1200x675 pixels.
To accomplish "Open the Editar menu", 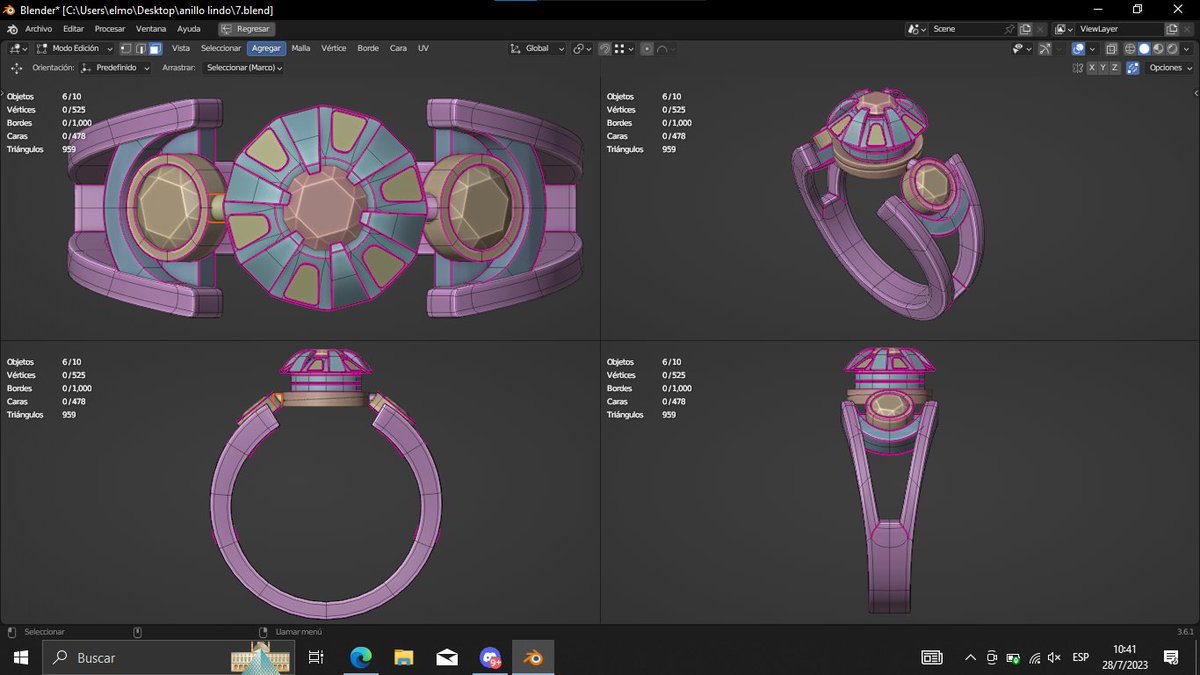I will pyautogui.click(x=73, y=29).
